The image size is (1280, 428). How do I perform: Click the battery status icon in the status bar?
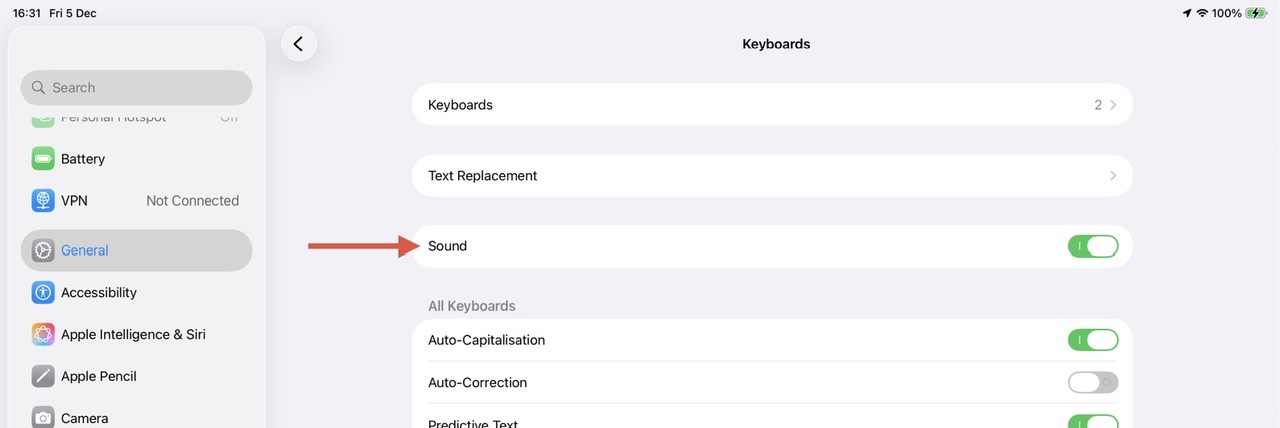(x=1255, y=14)
